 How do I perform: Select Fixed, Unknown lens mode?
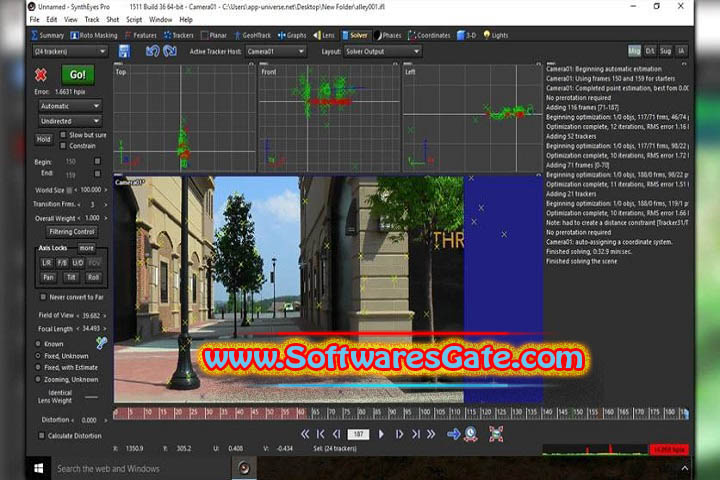click(38, 356)
